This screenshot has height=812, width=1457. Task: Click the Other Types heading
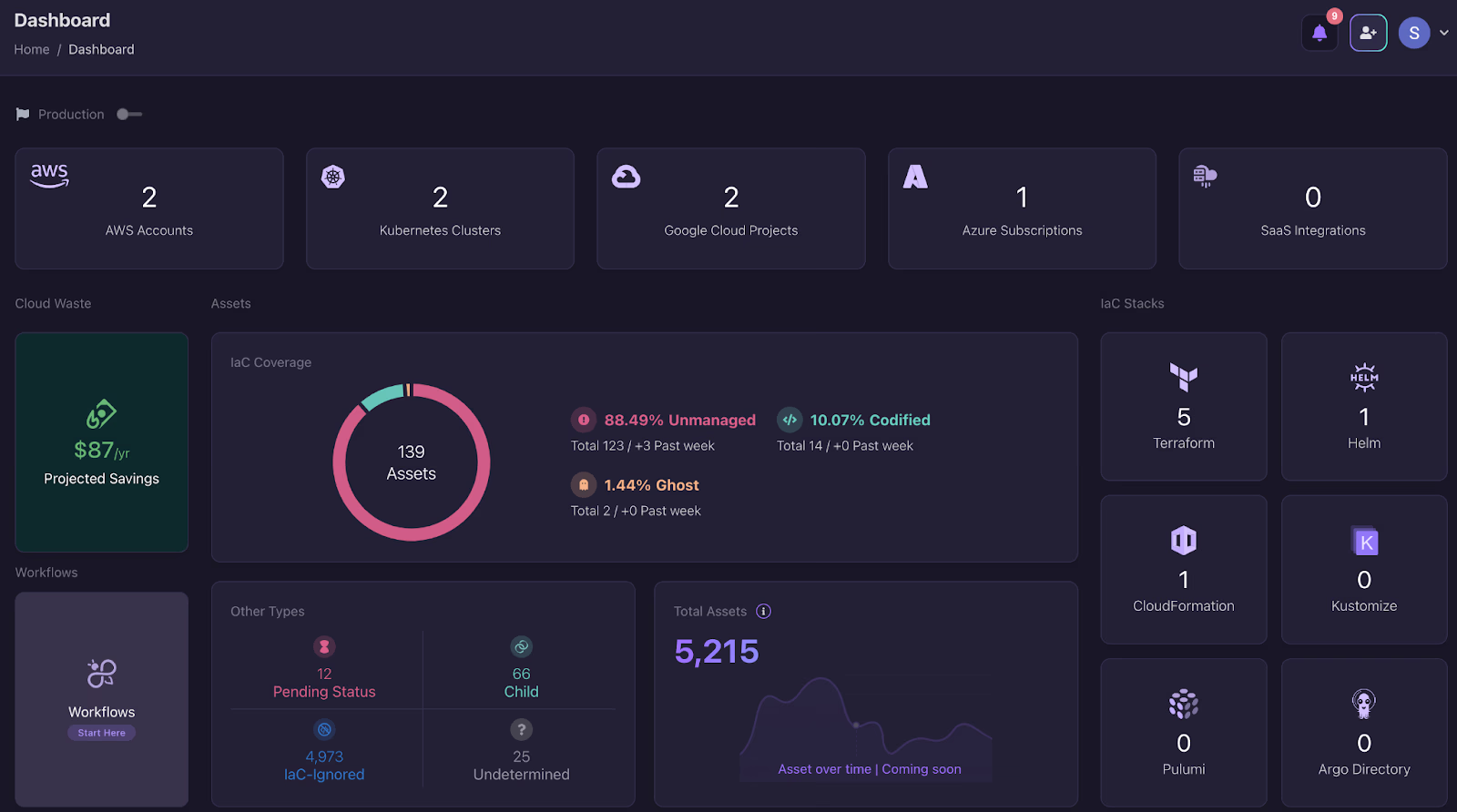pyautogui.click(x=268, y=612)
